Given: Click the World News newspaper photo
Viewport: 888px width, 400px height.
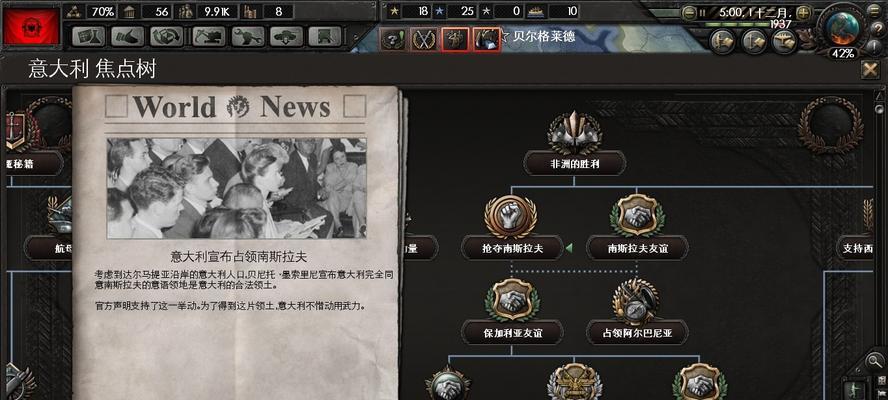Looking at the screenshot, I should coord(237,188).
